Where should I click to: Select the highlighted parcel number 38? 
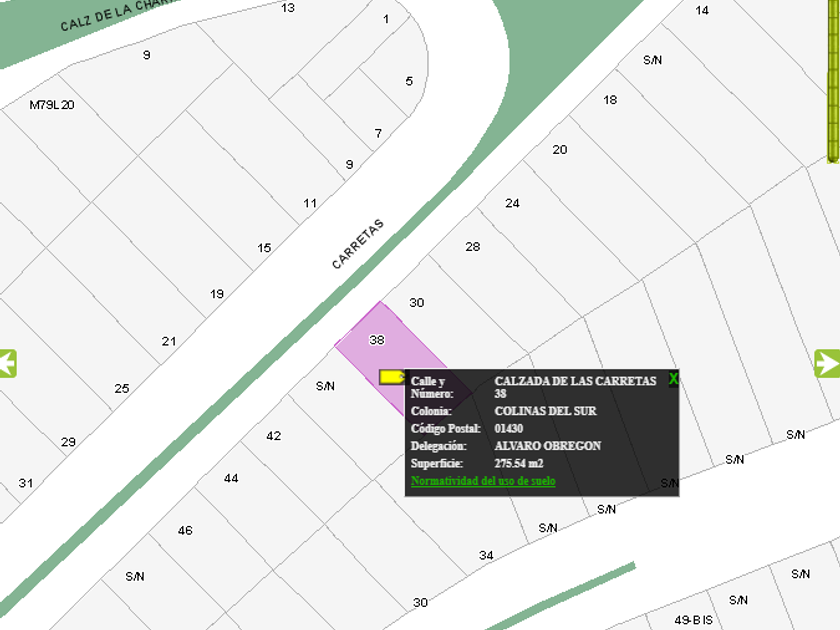click(377, 340)
